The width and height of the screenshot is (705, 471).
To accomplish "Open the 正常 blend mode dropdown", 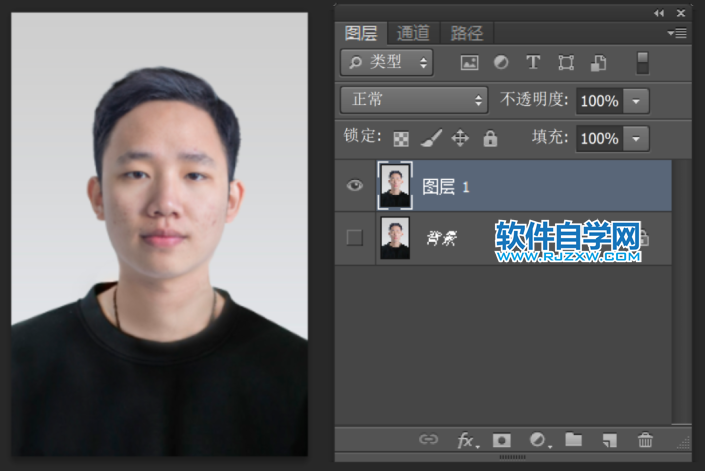I will (x=414, y=100).
